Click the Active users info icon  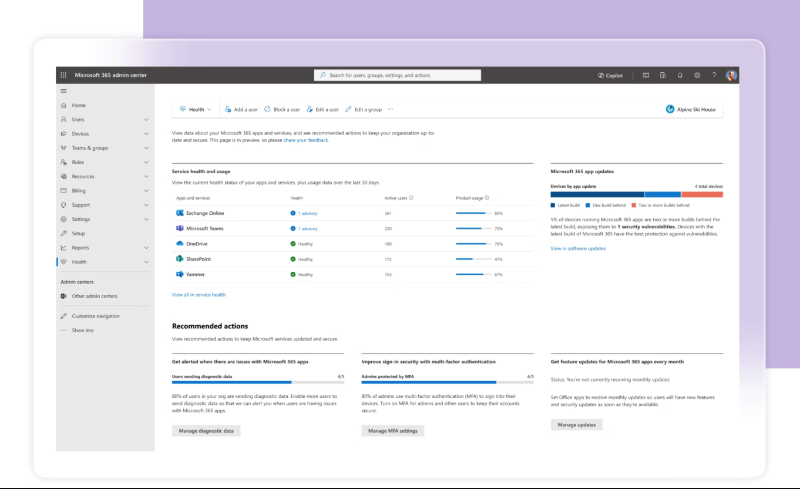412,198
